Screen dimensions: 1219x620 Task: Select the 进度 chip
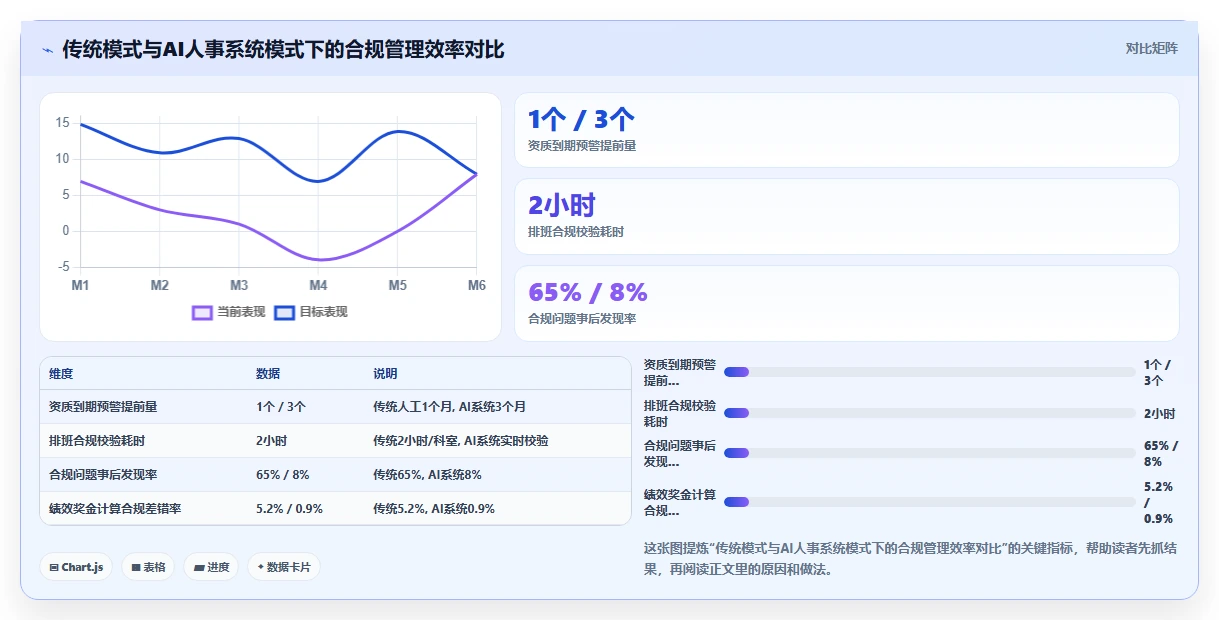(x=211, y=567)
